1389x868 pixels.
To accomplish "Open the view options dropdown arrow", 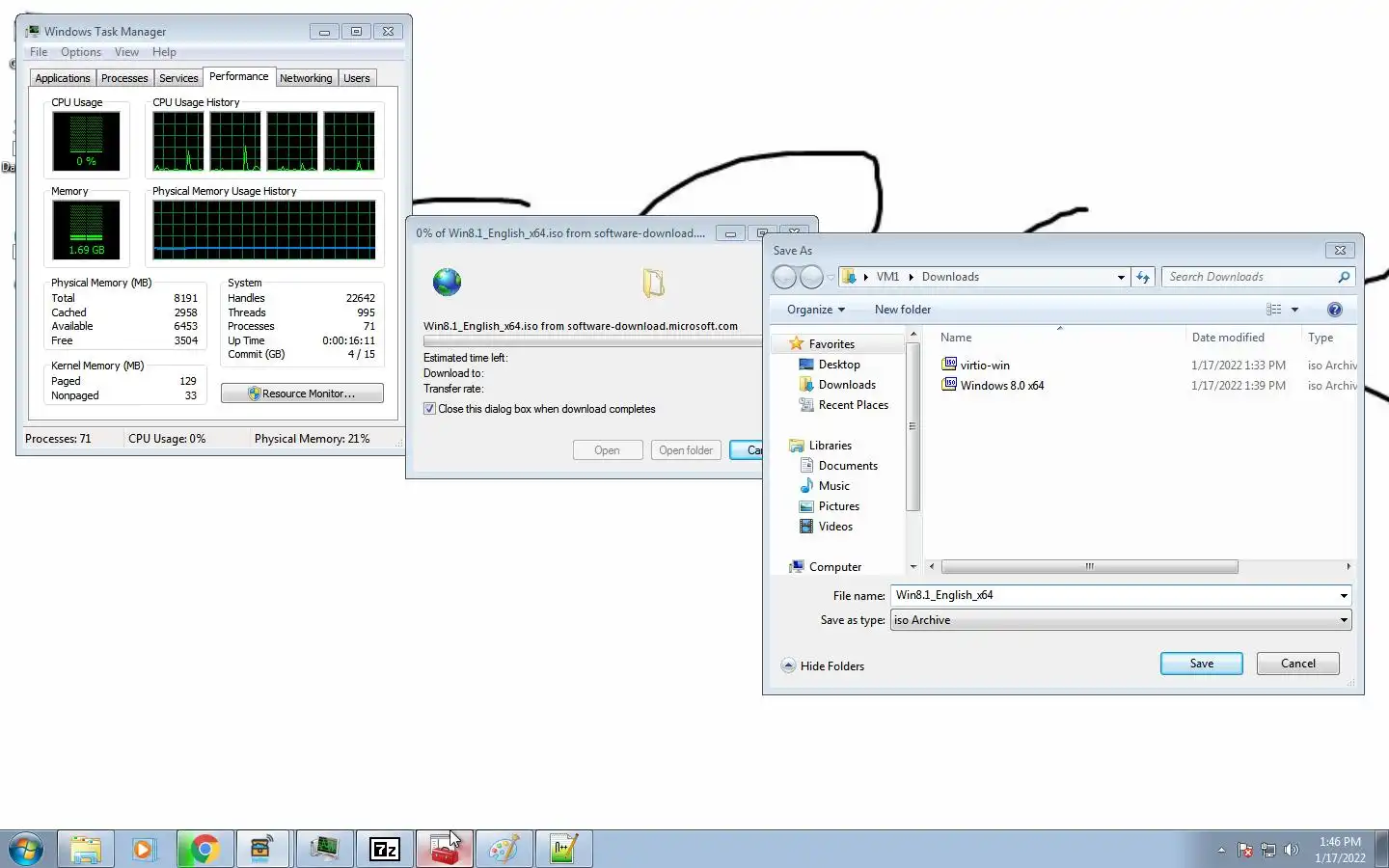I will click(x=1294, y=310).
